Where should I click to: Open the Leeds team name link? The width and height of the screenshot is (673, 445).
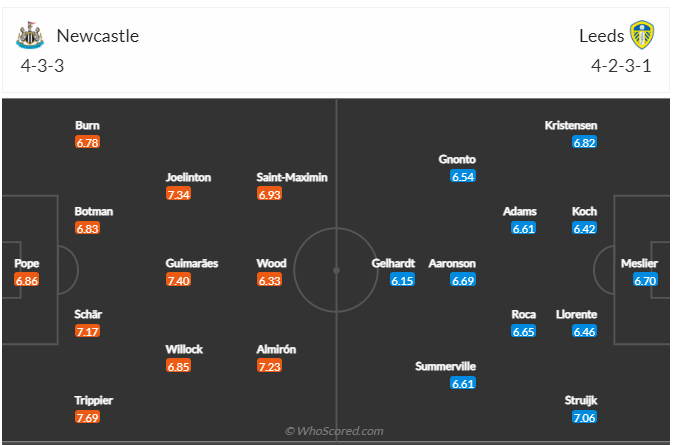[601, 36]
